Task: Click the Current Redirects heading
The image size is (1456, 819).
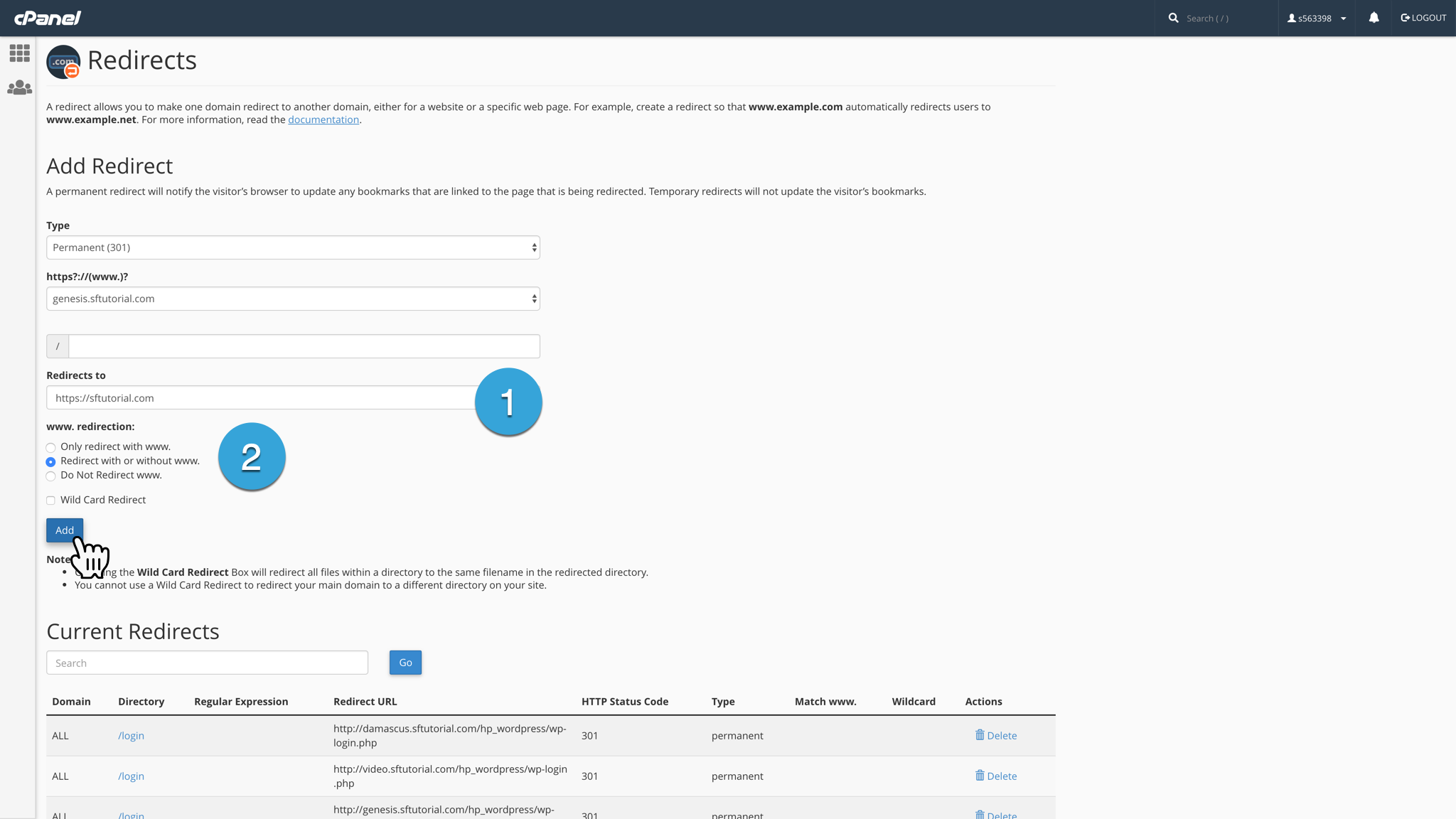Action: (x=133, y=631)
